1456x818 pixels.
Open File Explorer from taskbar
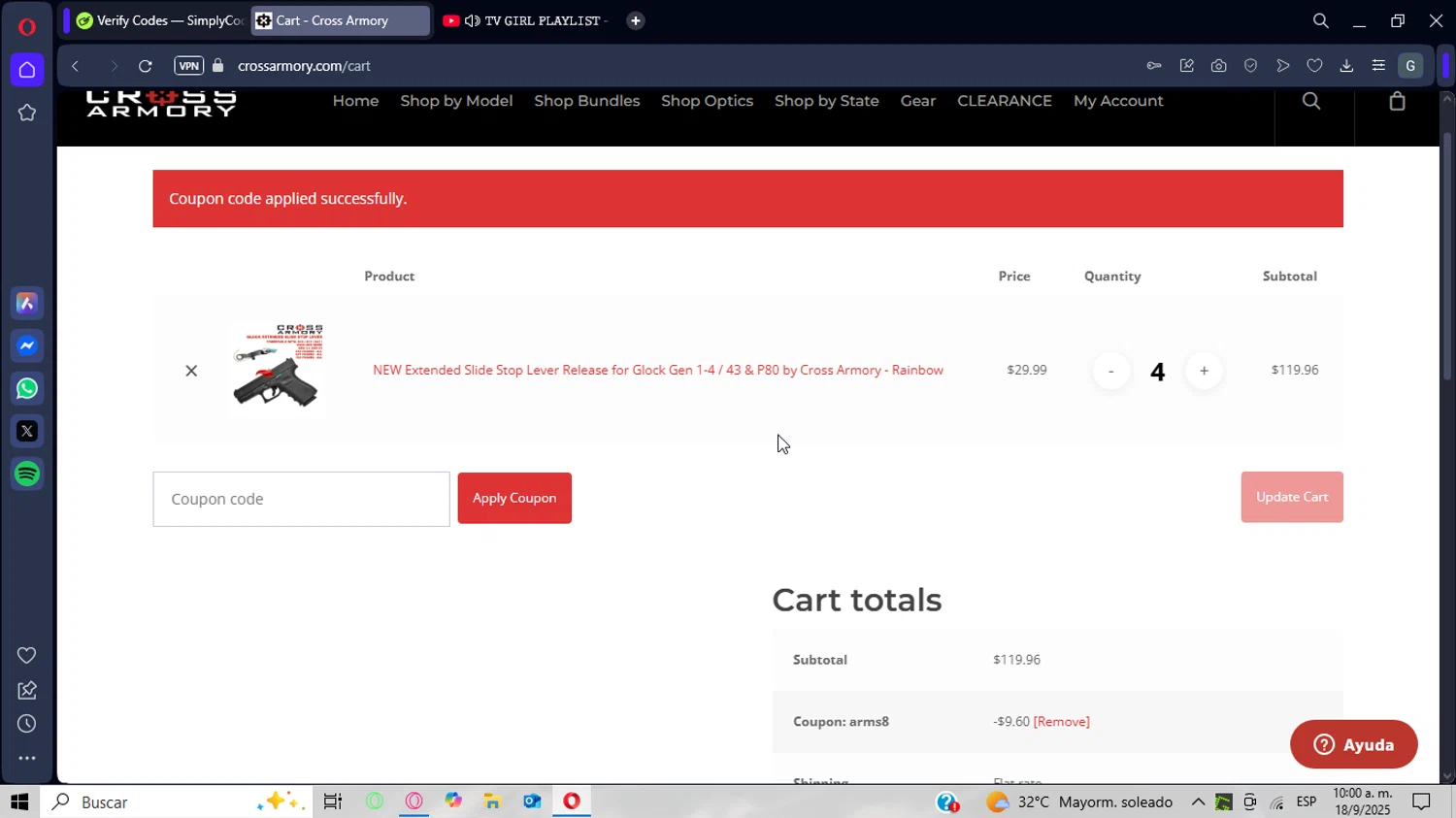(492, 802)
